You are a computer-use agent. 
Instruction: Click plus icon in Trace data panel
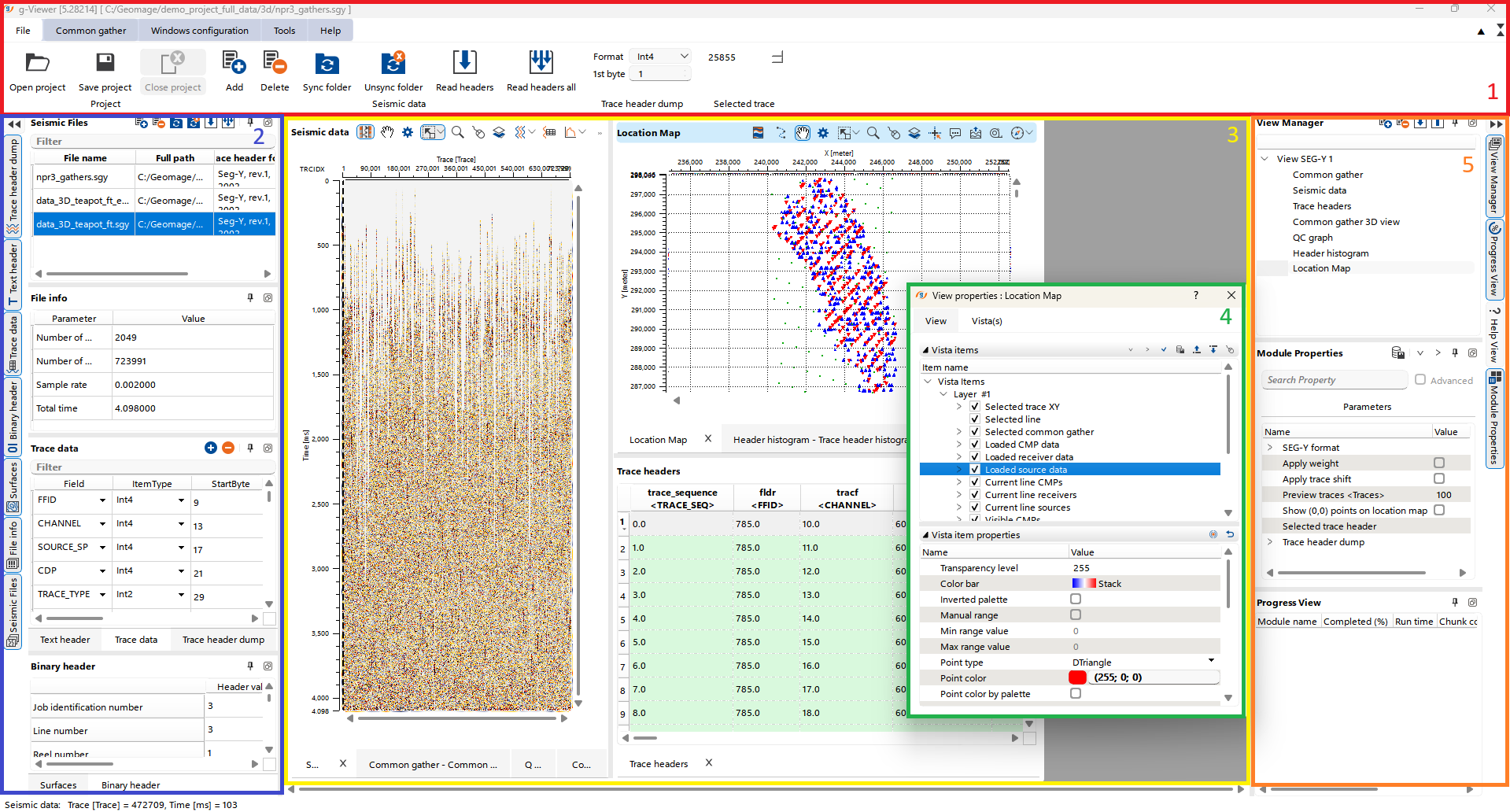pos(210,448)
